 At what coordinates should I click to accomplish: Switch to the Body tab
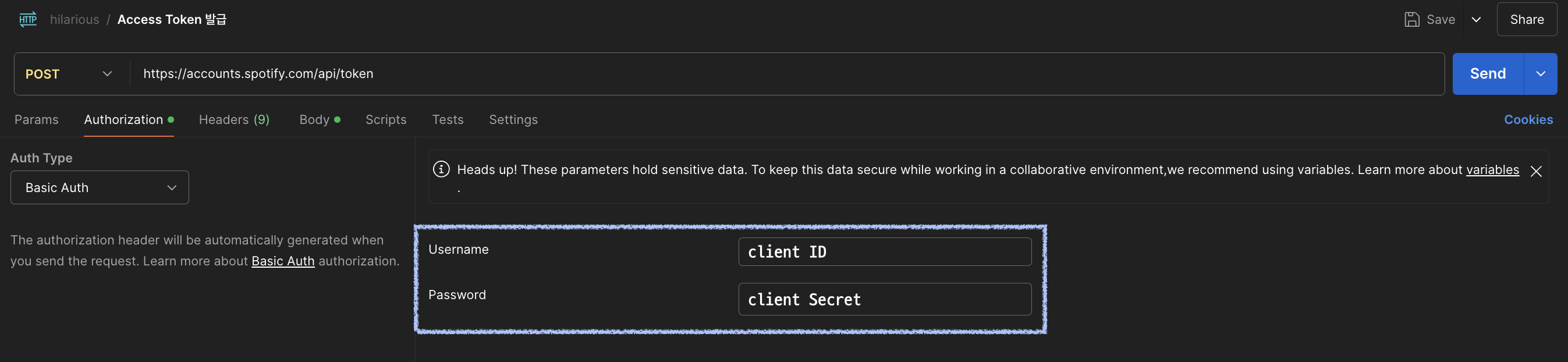click(320, 120)
